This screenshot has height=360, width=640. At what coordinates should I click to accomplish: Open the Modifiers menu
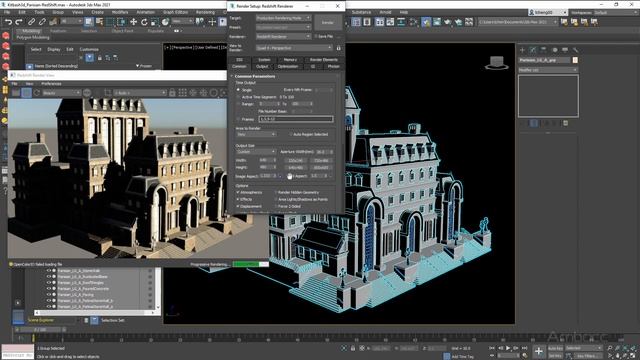pos(120,12)
